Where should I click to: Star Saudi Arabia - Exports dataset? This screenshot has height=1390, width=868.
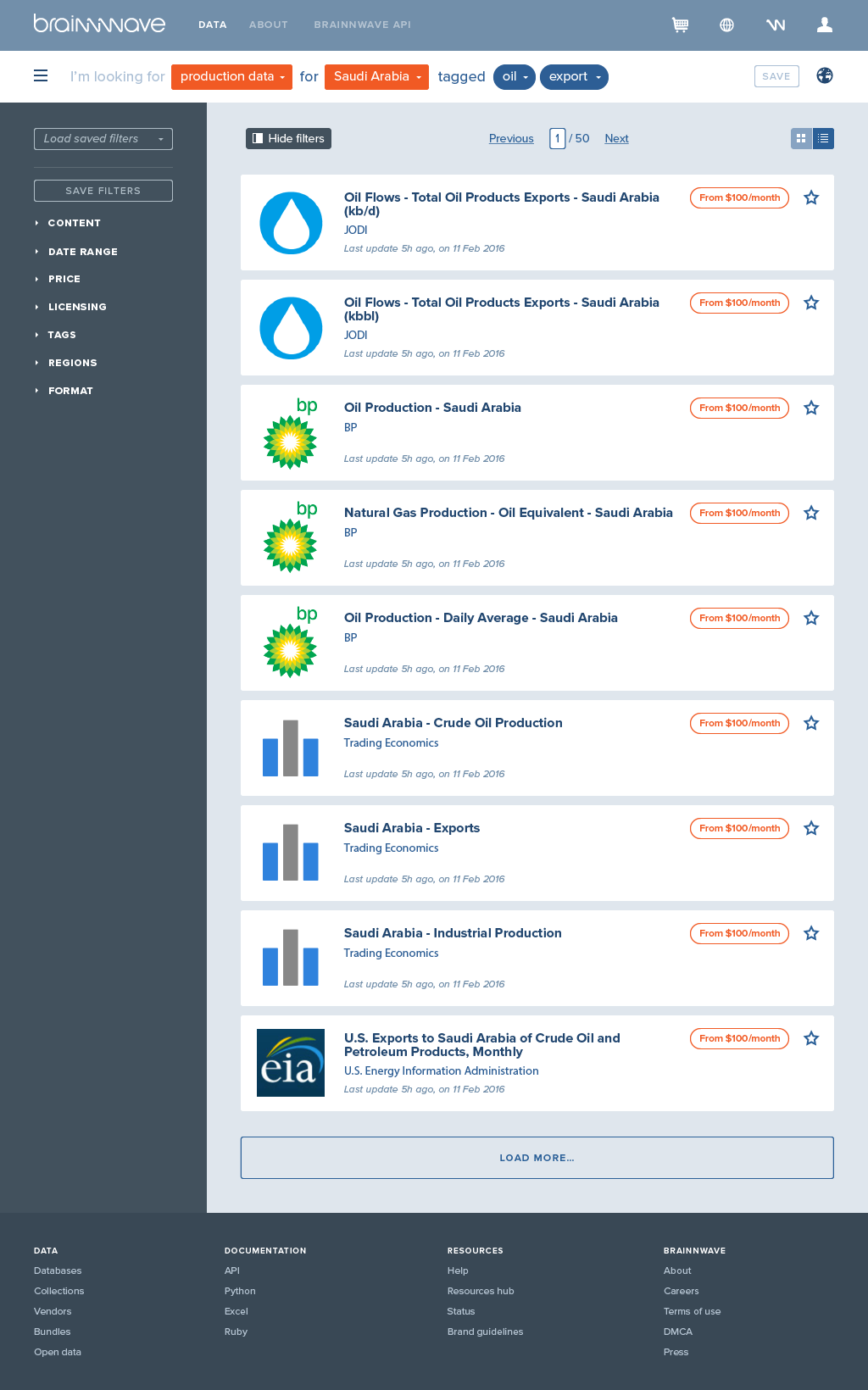pos(811,828)
